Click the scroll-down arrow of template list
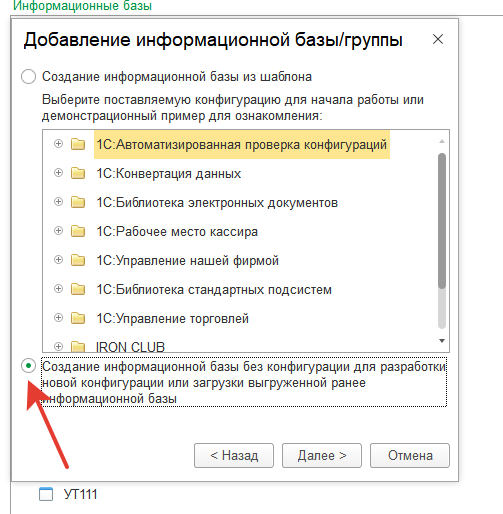 tap(442, 341)
